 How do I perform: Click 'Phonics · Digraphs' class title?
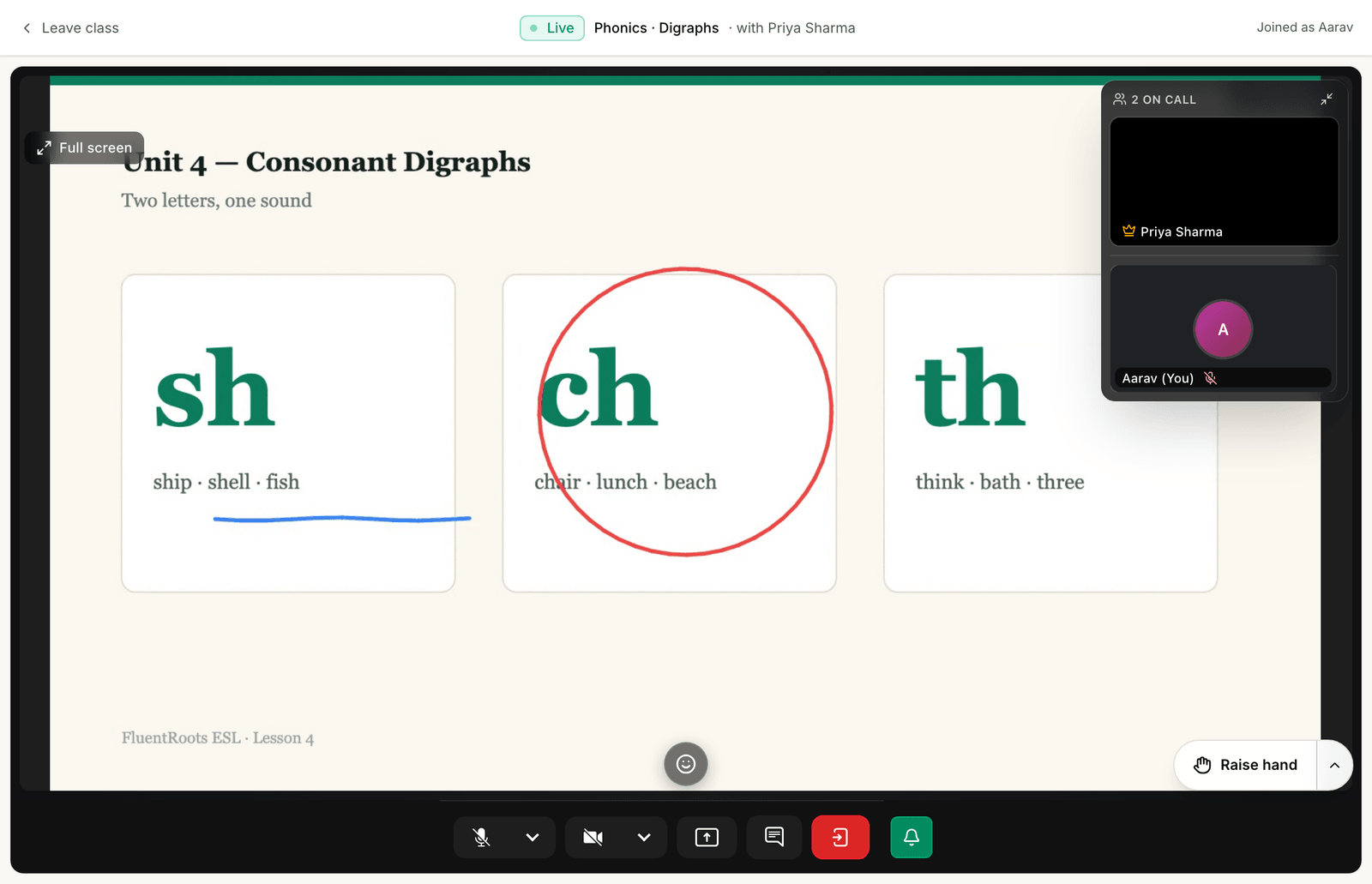657,28
